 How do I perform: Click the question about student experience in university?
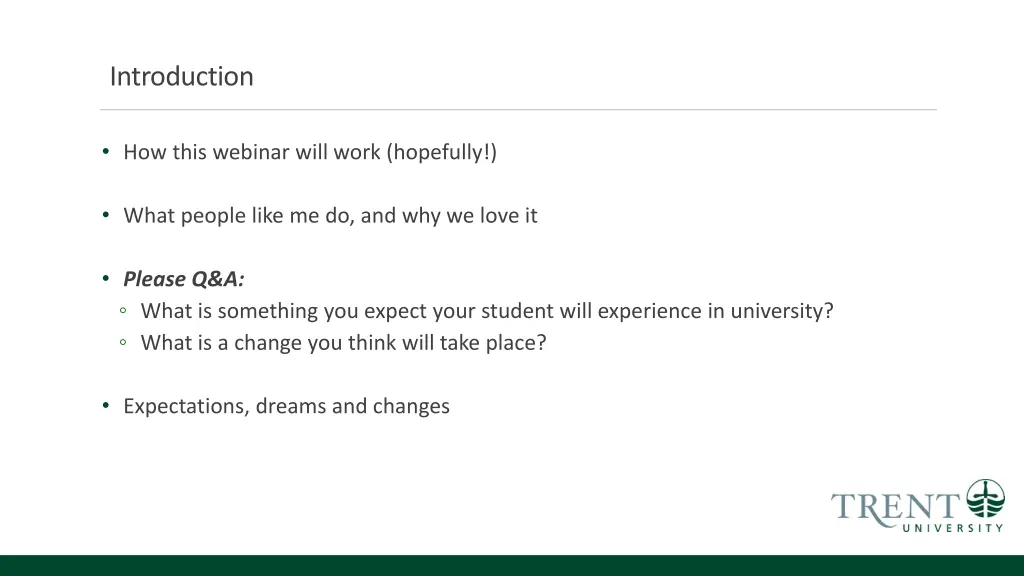(x=487, y=311)
